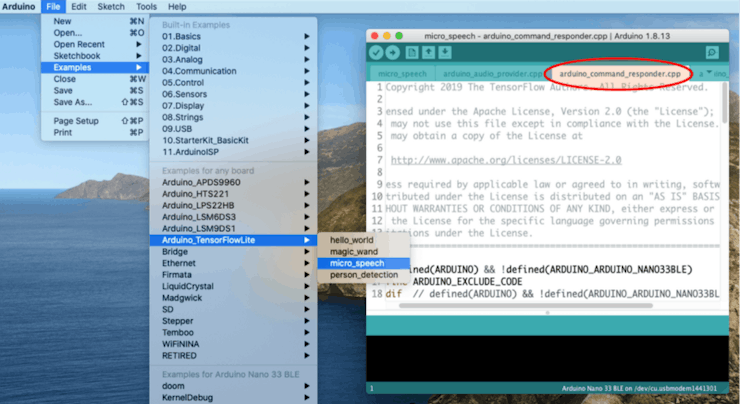Open the Arduino application menu
Viewport: 740px width, 404px height.
19,7
